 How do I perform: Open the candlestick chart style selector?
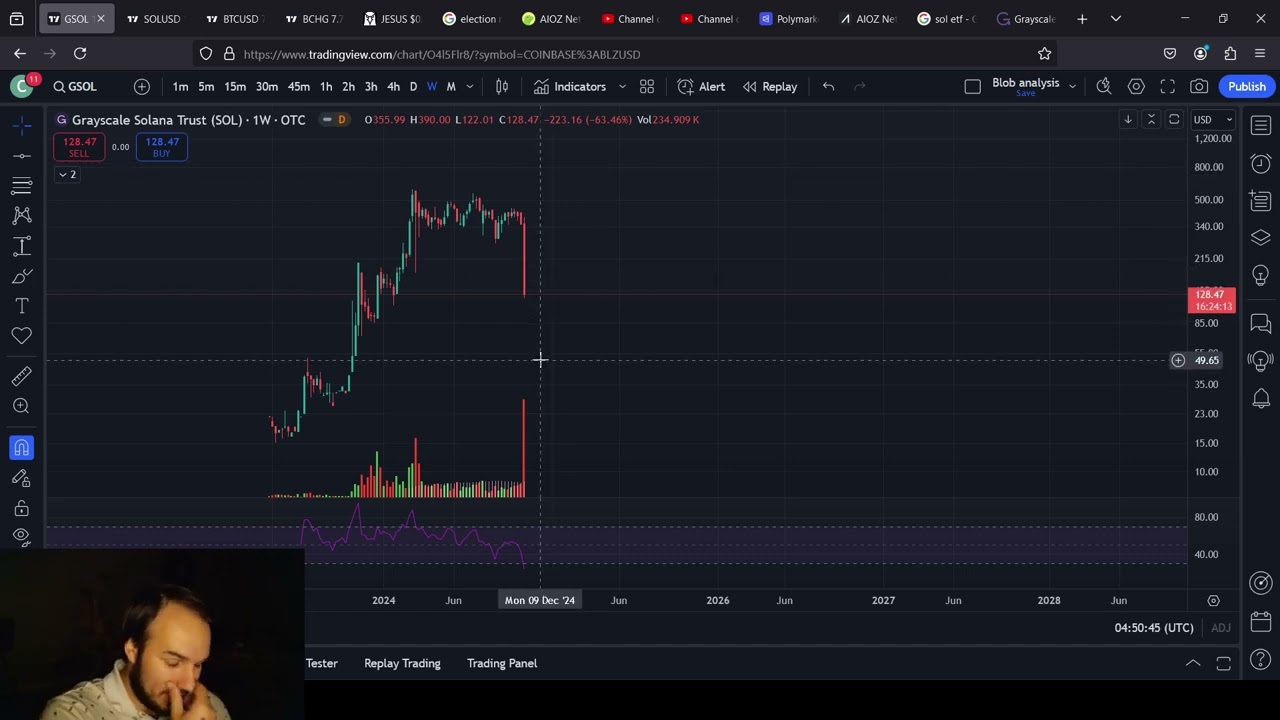tap(502, 87)
